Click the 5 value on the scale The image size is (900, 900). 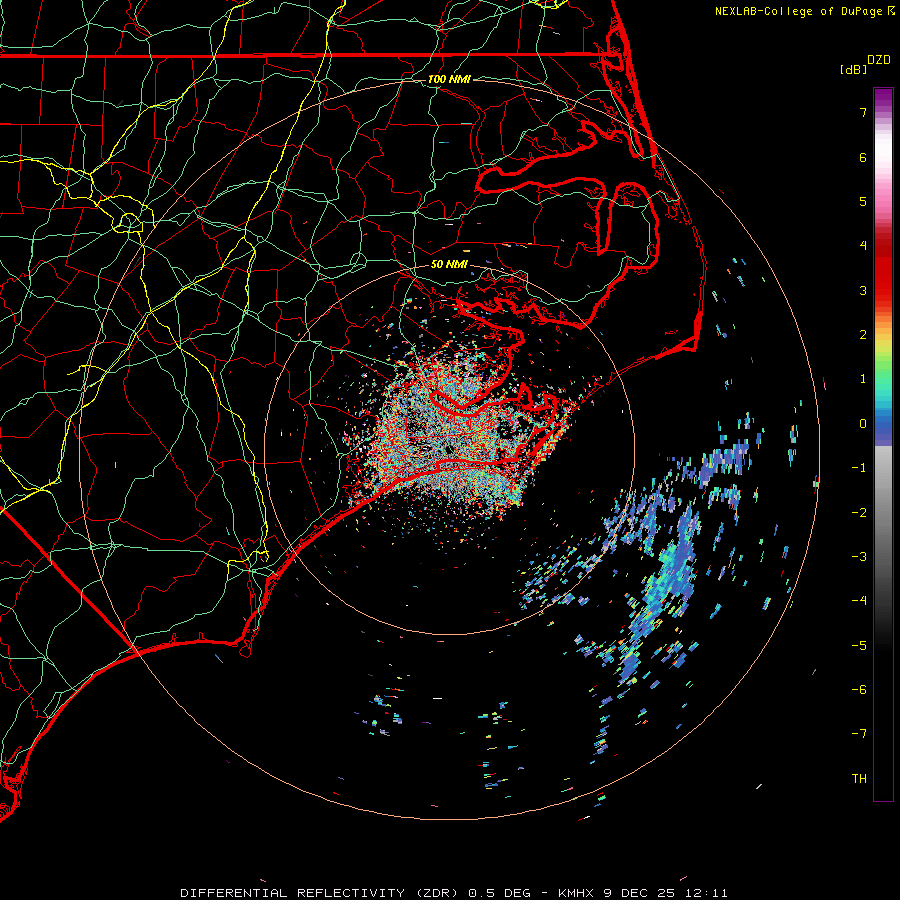pos(863,201)
